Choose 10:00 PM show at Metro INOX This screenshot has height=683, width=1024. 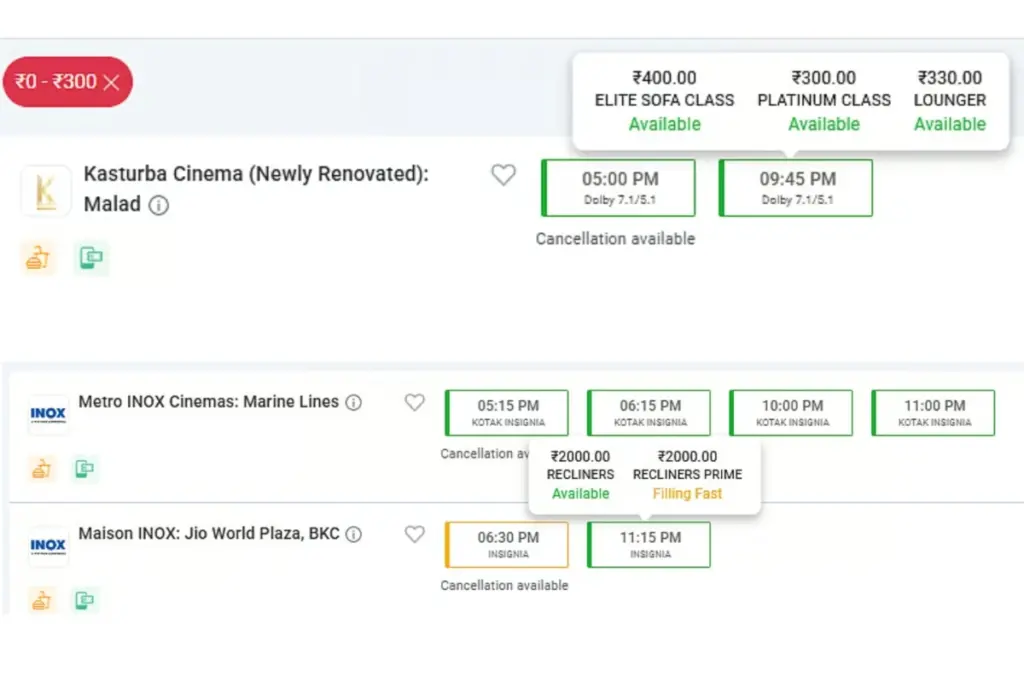[791, 412]
